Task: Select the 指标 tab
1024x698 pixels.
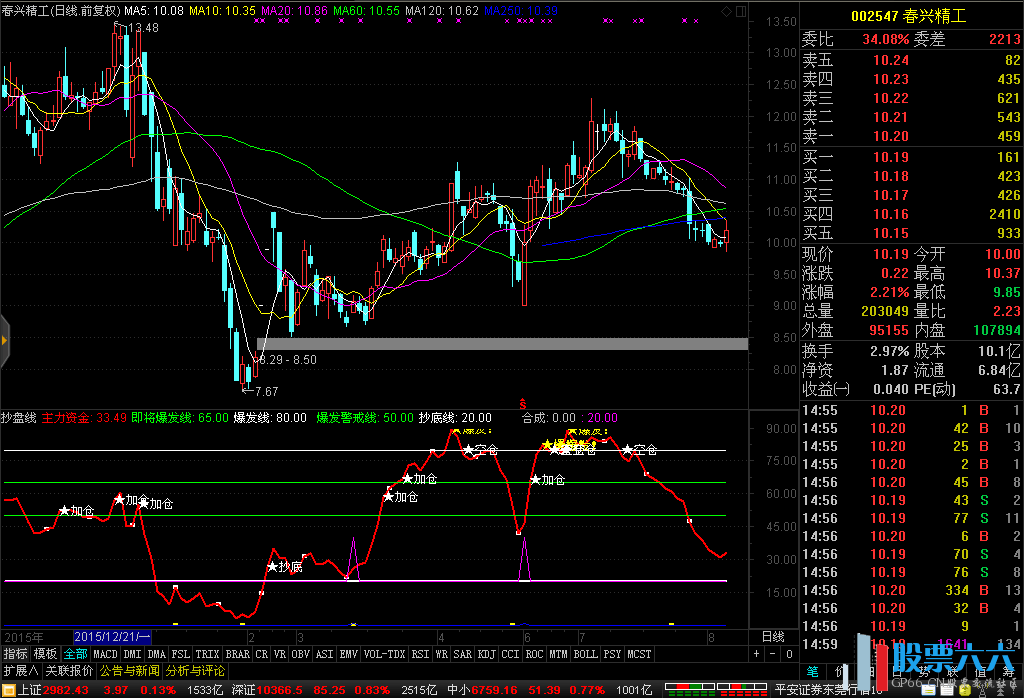Action: click(x=15, y=654)
